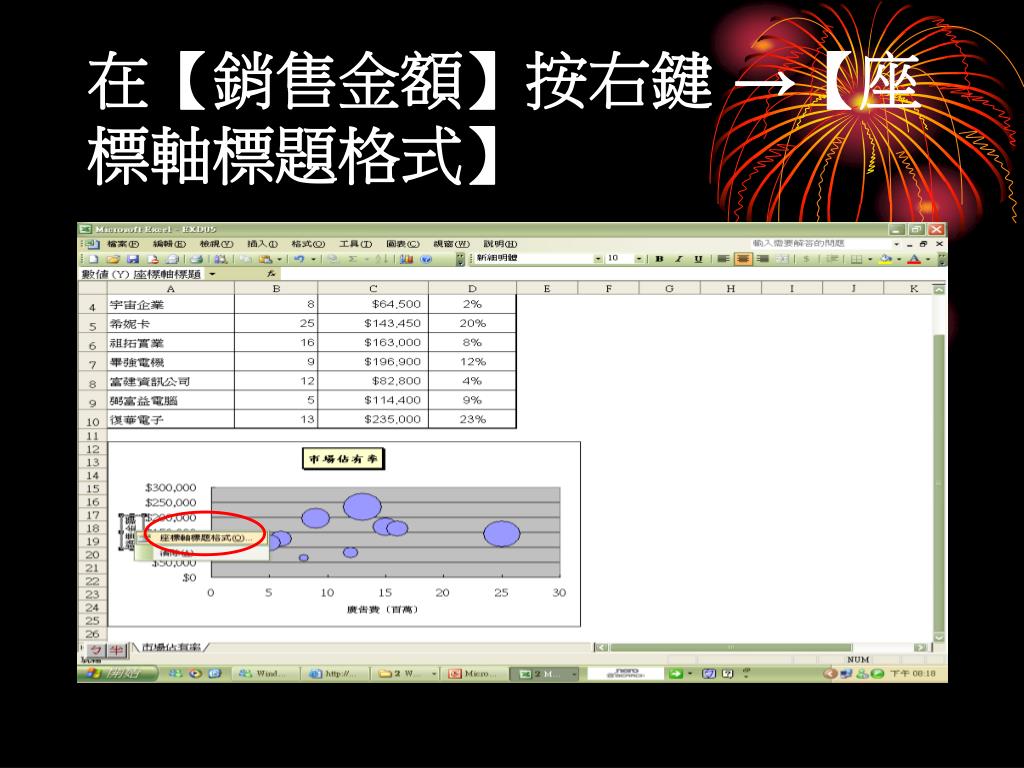The height and width of the screenshot is (768, 1024).
Task: Toggle Align Right
Action: click(x=762, y=259)
